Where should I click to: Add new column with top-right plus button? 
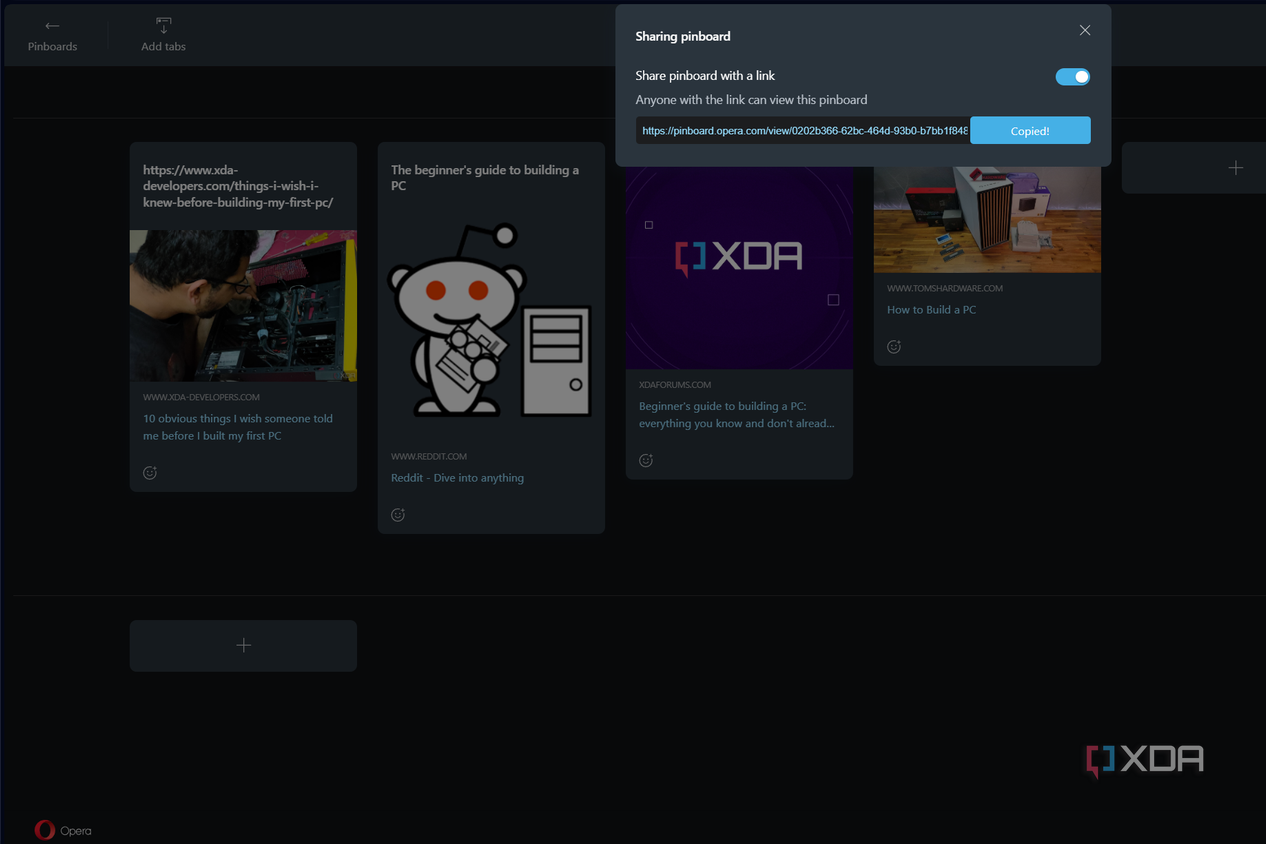[1193, 168]
